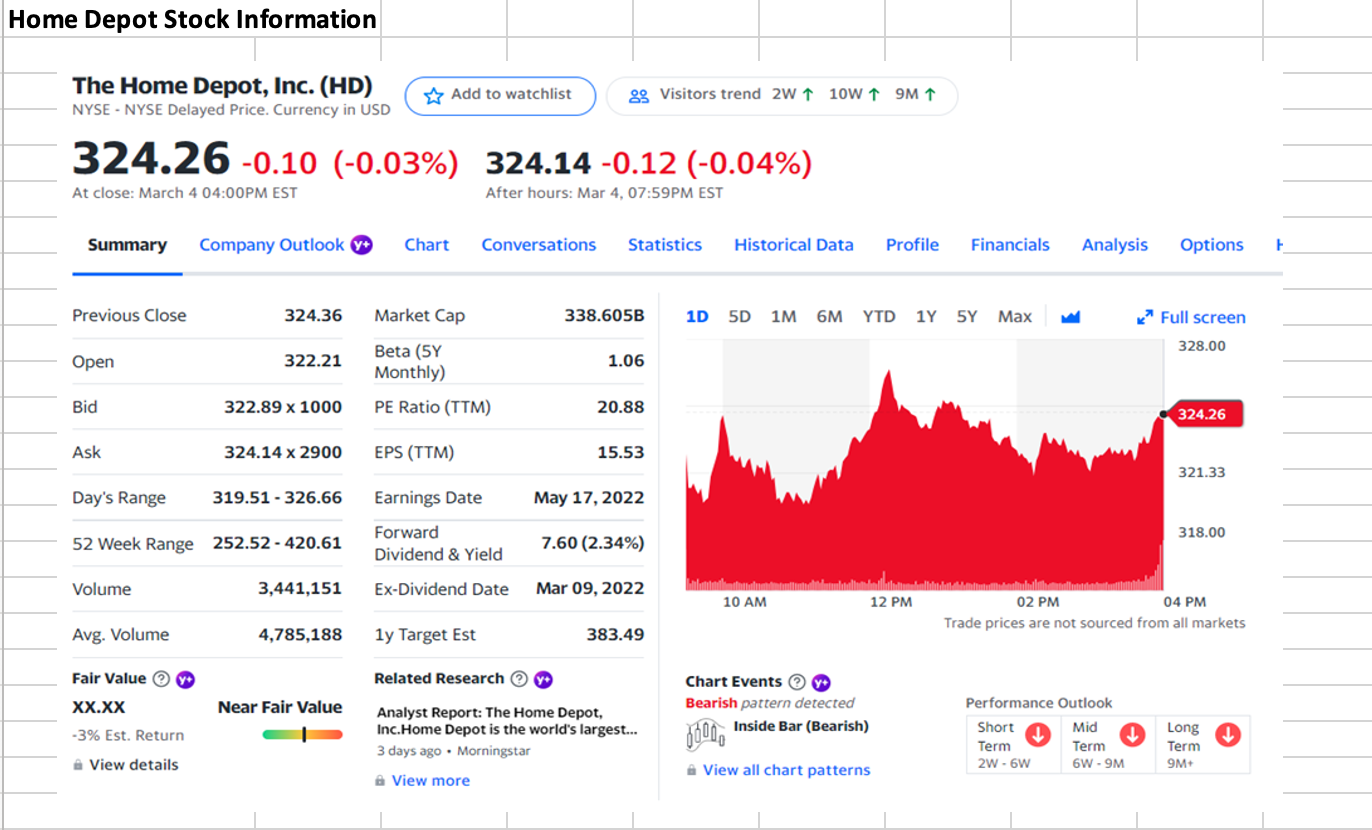Select the 6M chart range
1372x830 pixels.
pos(829,317)
